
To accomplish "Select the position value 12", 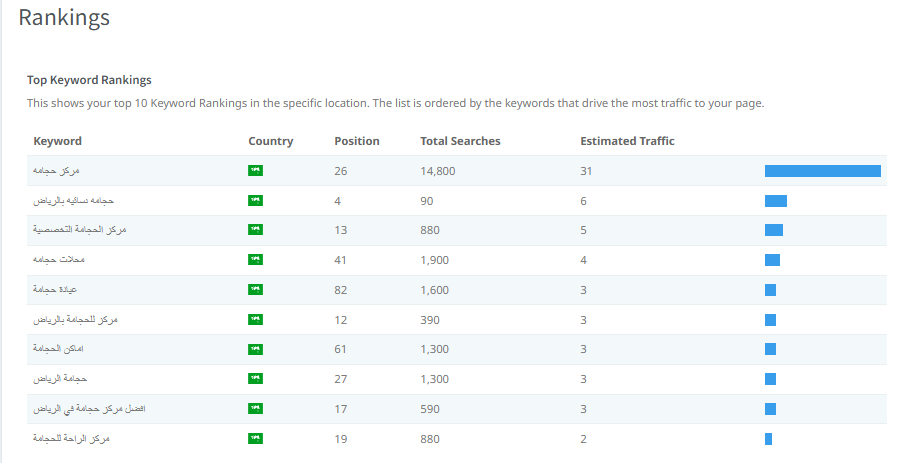I will (x=341, y=320).
